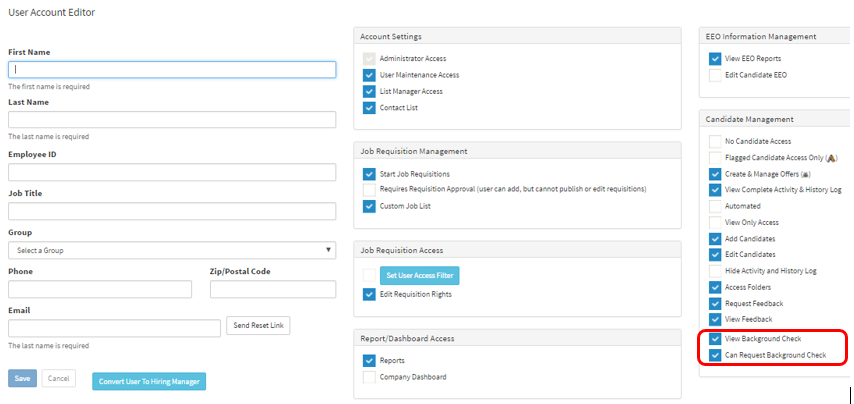
Task: Select the Zip/Postal Code input box
Action: [272, 289]
